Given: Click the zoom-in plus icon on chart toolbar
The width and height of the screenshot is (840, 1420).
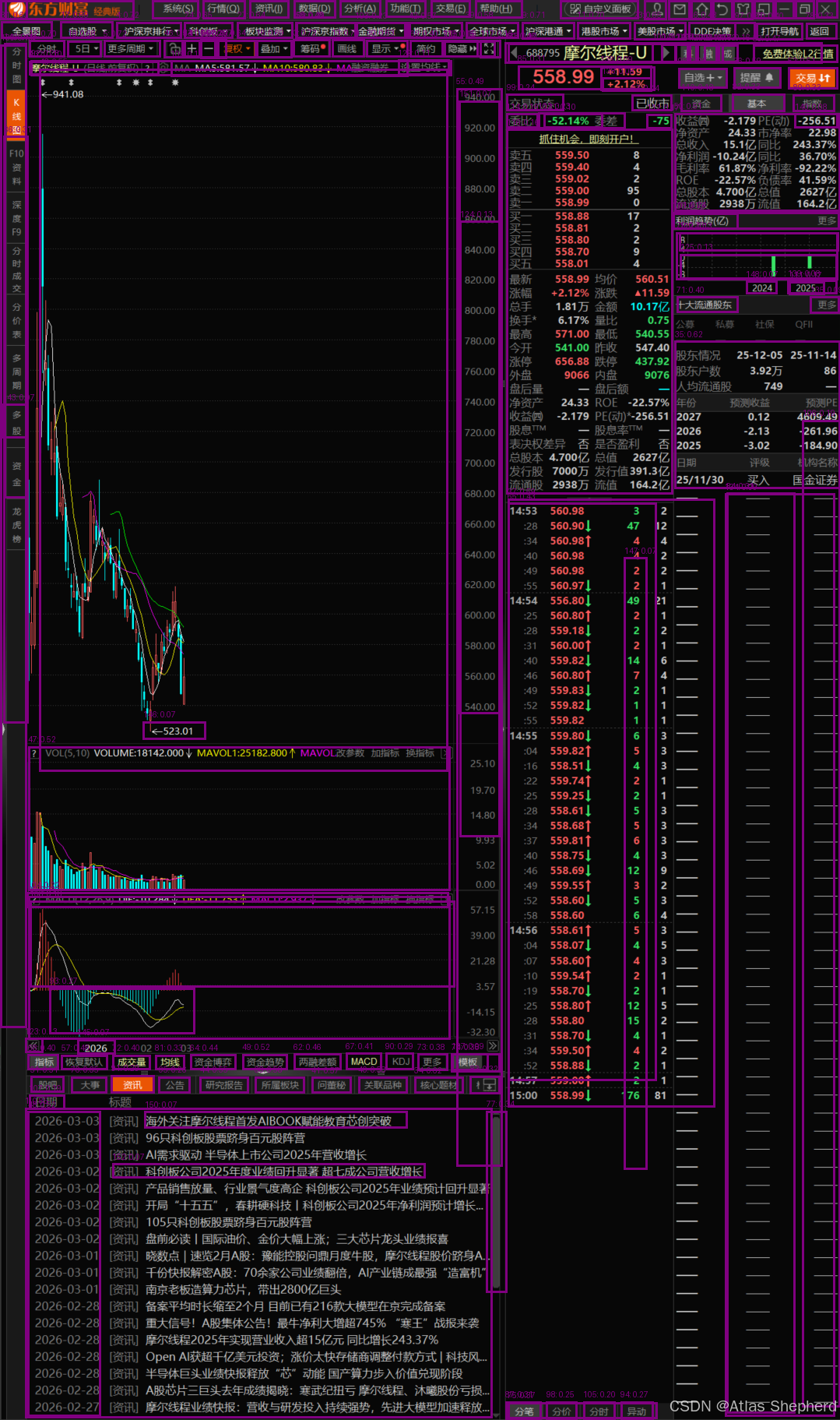Looking at the screenshot, I should pos(192,48).
